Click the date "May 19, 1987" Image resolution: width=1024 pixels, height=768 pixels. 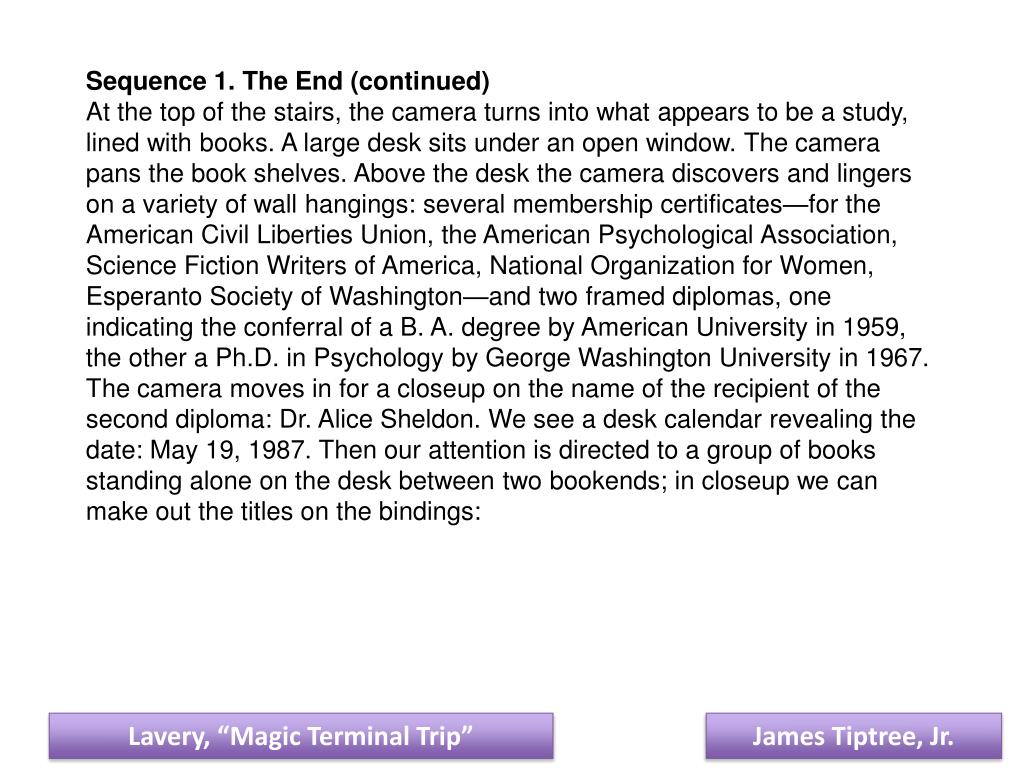click(227, 450)
